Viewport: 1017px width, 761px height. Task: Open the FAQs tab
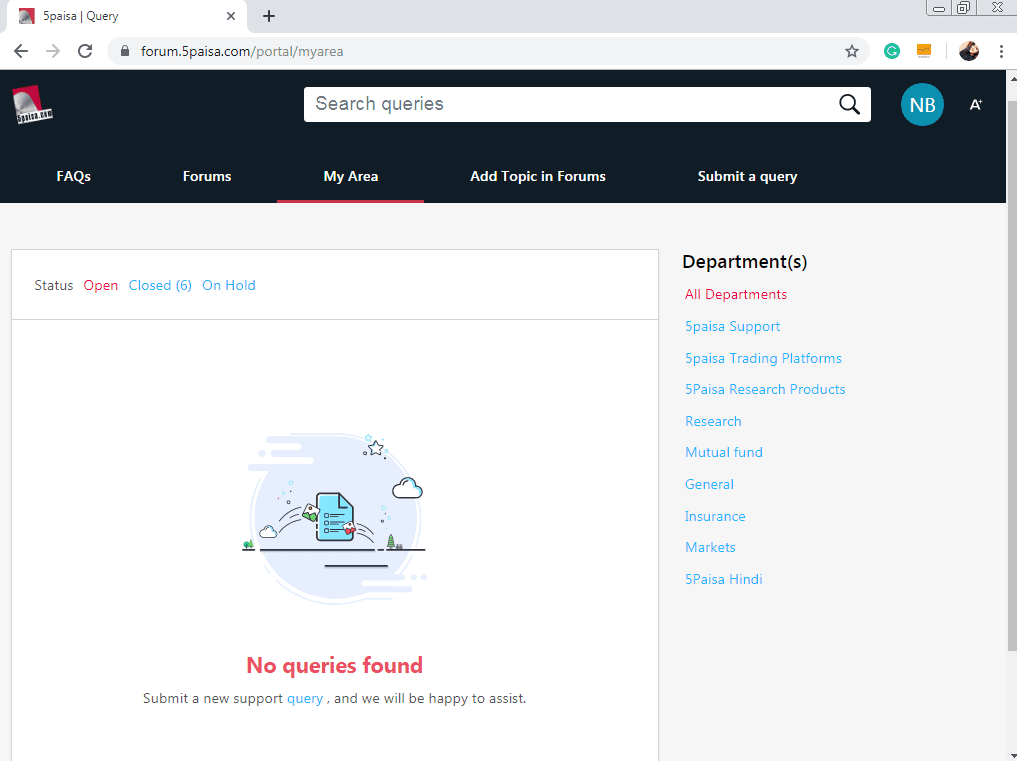click(73, 176)
